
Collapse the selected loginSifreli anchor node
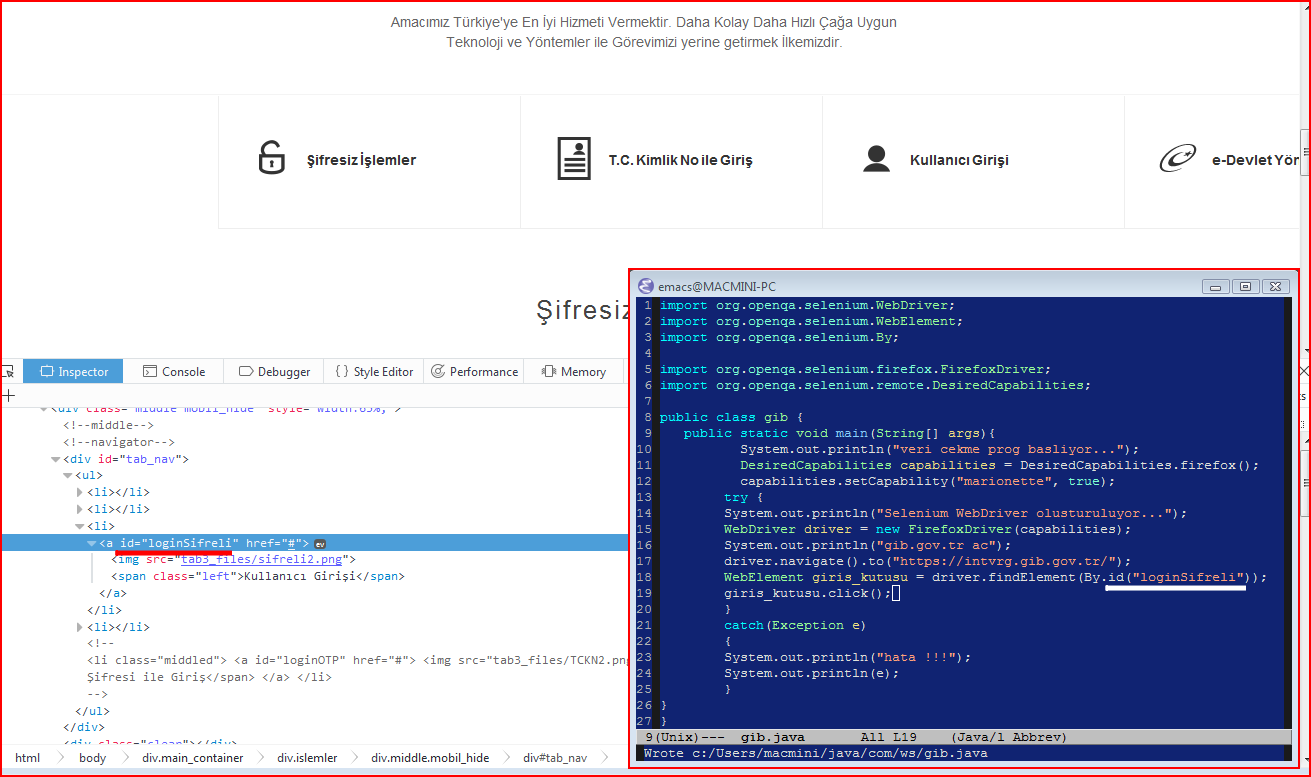[x=91, y=543]
